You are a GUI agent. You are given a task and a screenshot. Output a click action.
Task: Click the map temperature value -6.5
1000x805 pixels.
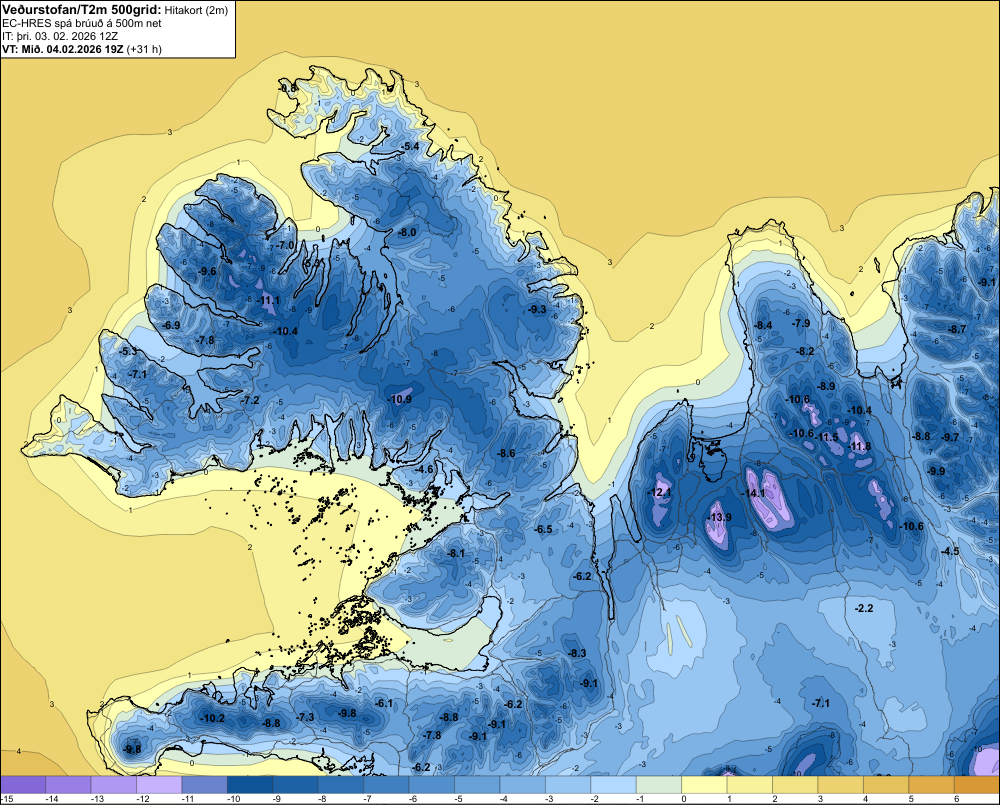tap(543, 529)
